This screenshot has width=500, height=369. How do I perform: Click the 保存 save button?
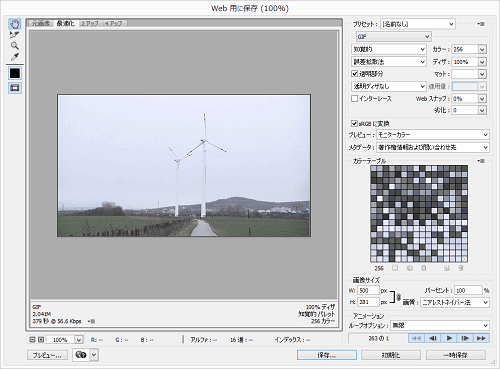327,355
